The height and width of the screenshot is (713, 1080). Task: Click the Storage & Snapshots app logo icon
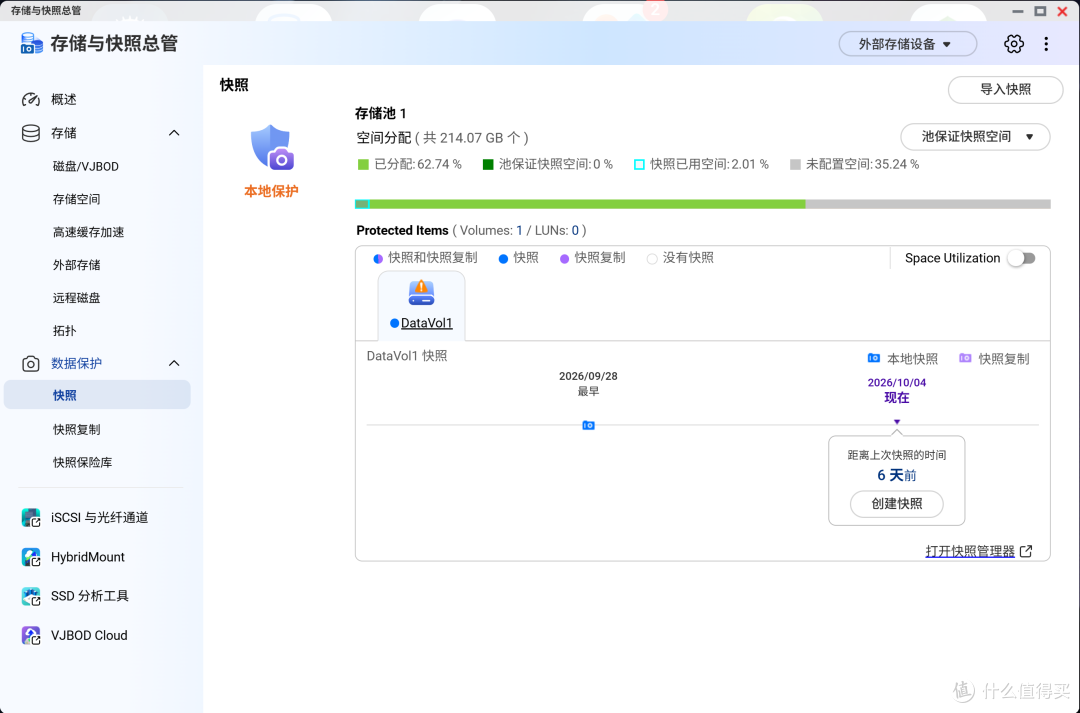coord(31,43)
